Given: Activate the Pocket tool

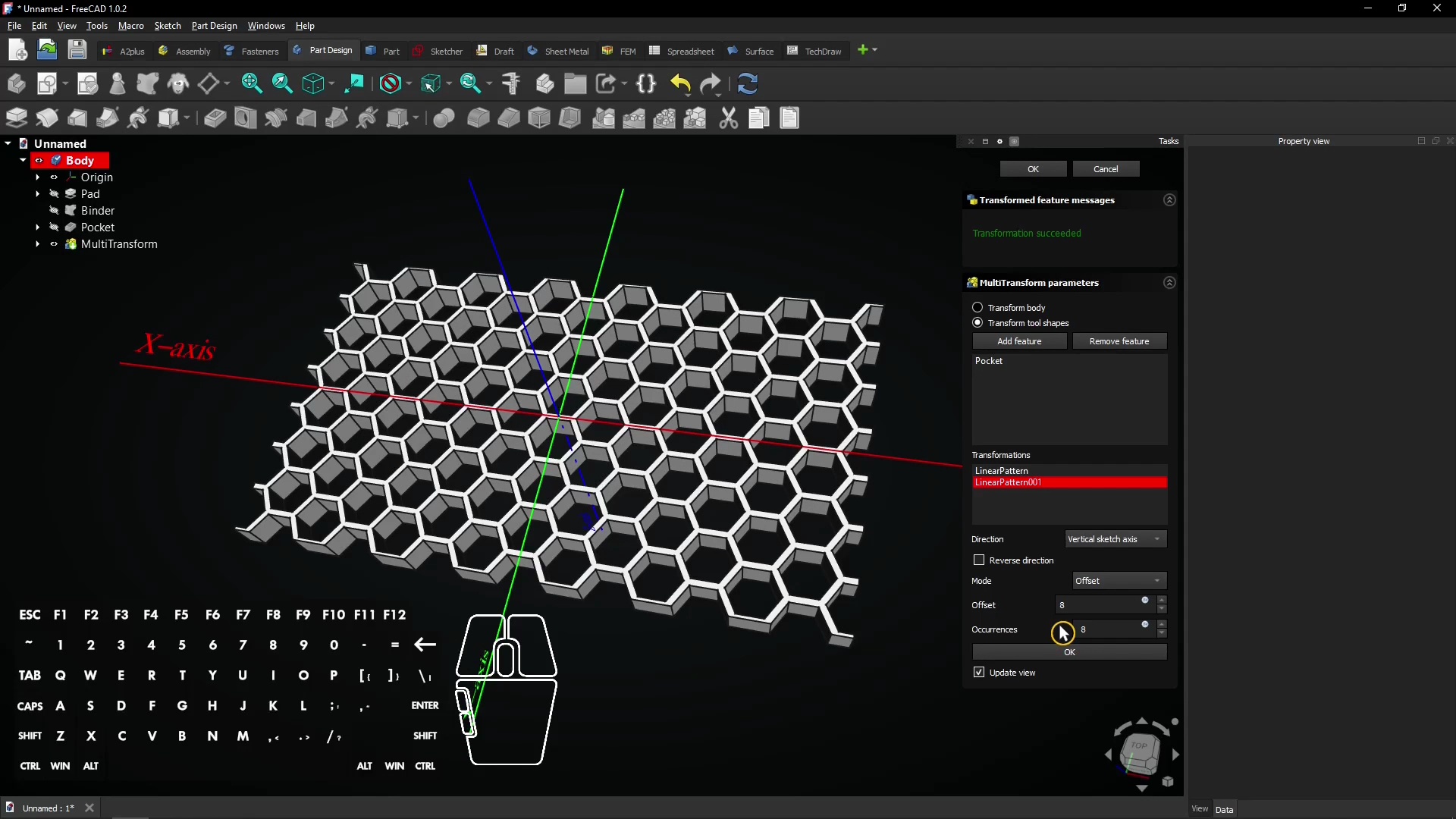Looking at the screenshot, I should tap(215, 118).
